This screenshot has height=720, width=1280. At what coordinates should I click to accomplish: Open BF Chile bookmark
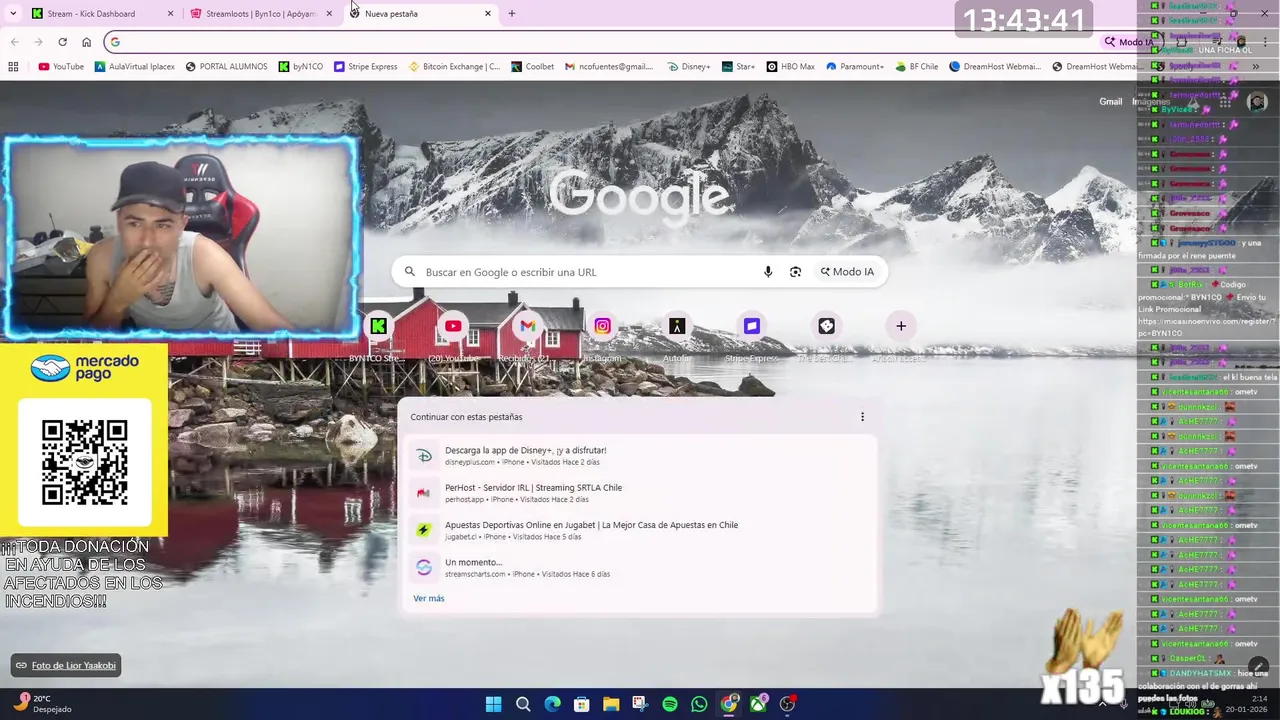pos(916,67)
